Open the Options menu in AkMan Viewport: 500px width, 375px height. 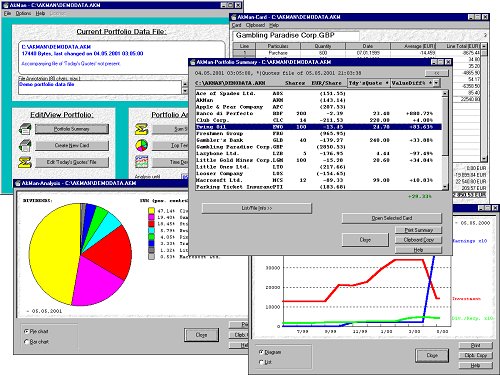[x=23, y=13]
